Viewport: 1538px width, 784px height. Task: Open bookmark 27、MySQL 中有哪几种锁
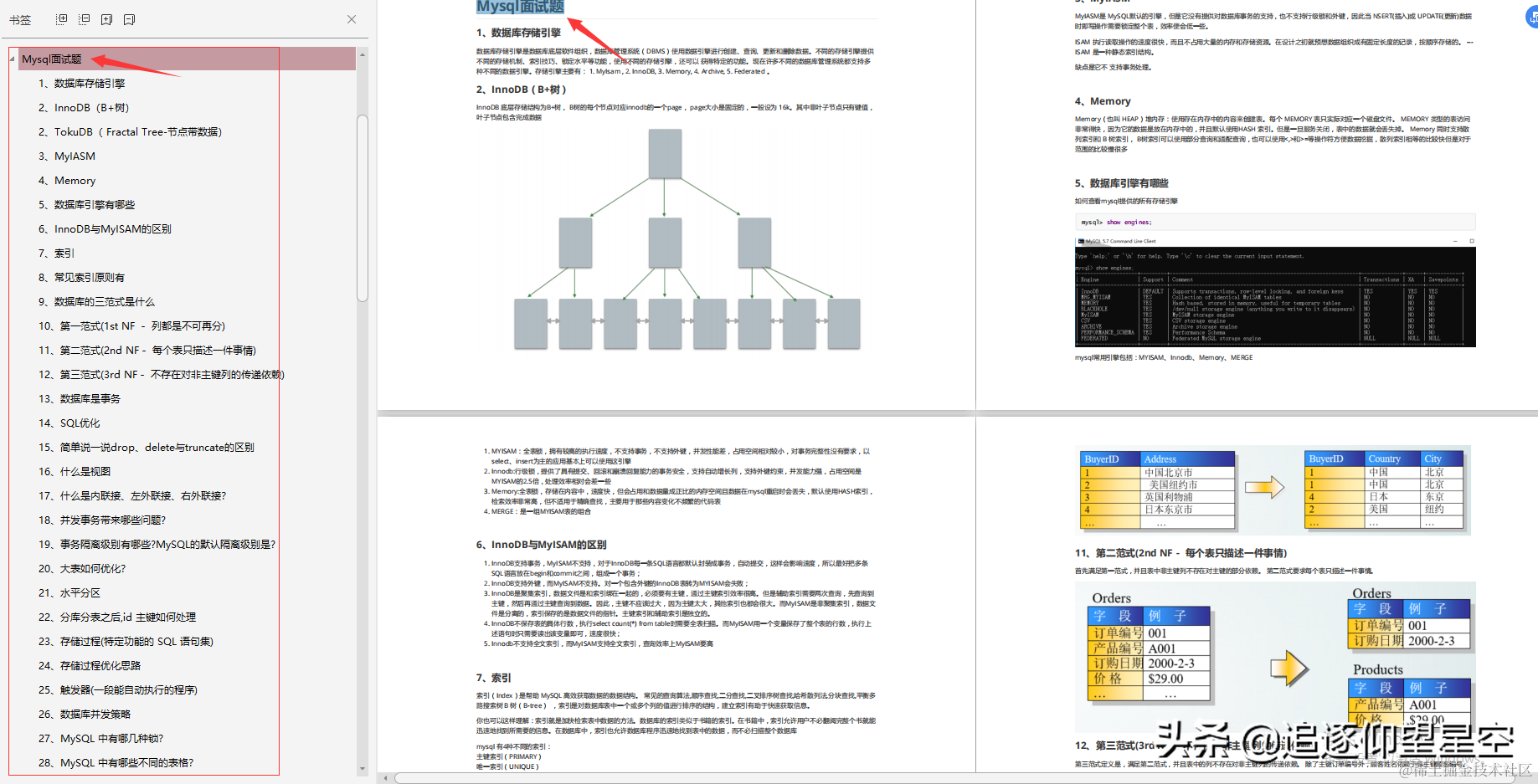(x=100, y=738)
